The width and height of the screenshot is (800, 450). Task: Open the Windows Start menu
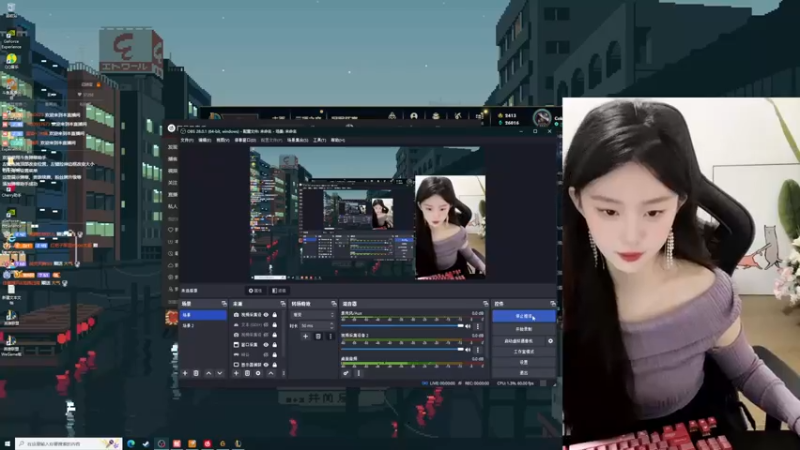coord(7,444)
